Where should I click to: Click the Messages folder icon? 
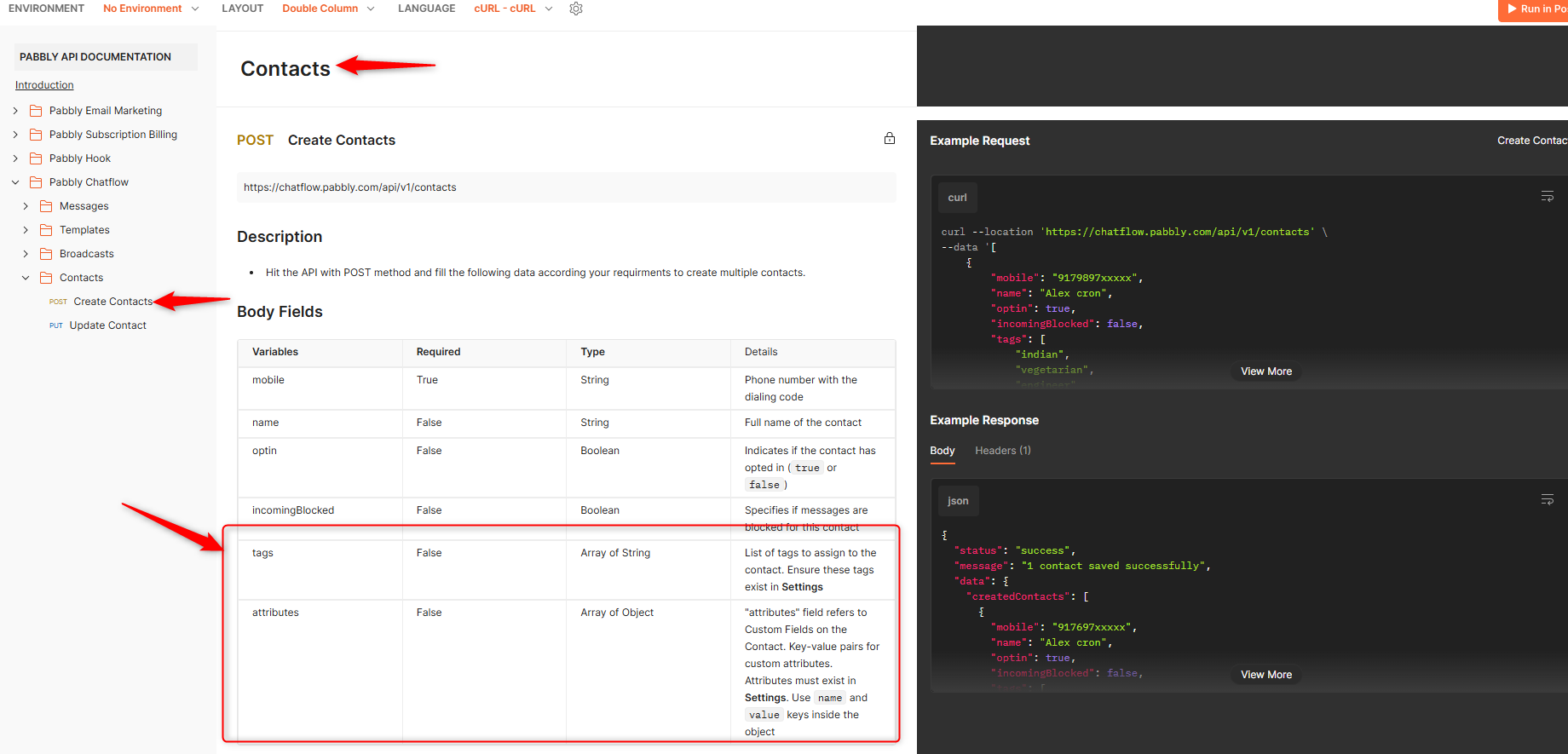[46, 206]
